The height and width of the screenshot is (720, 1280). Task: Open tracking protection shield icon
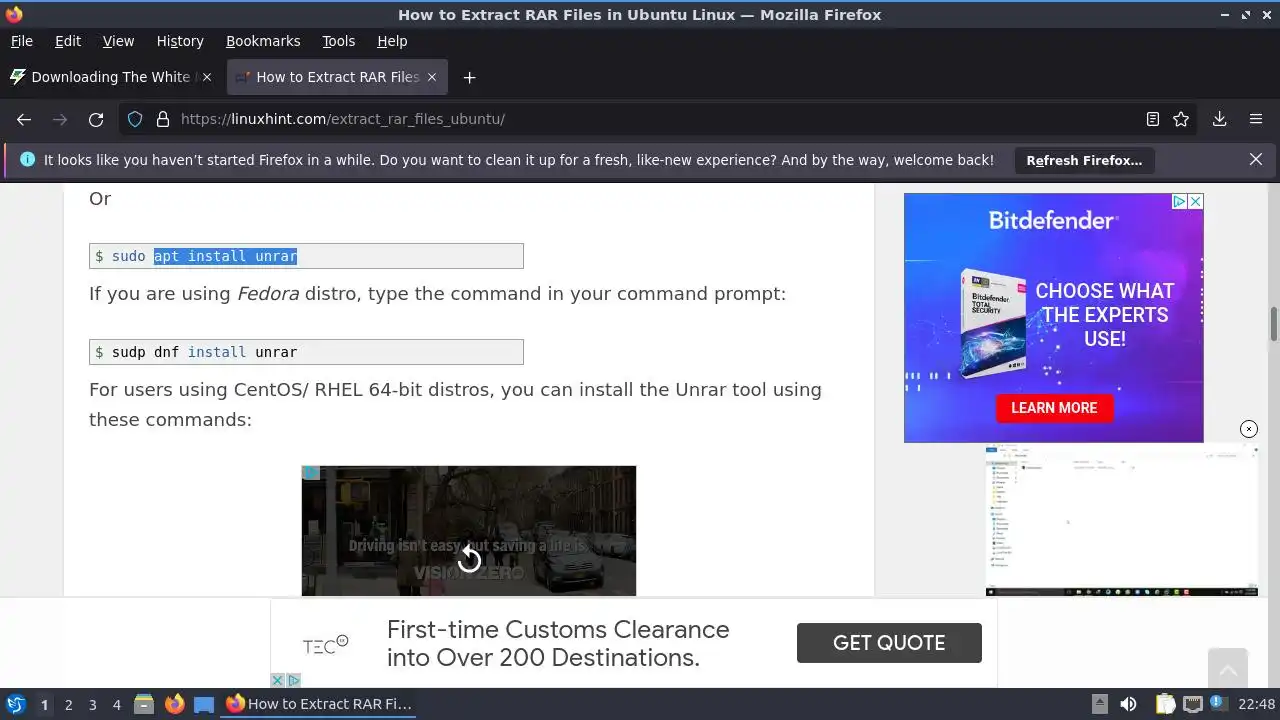point(135,119)
